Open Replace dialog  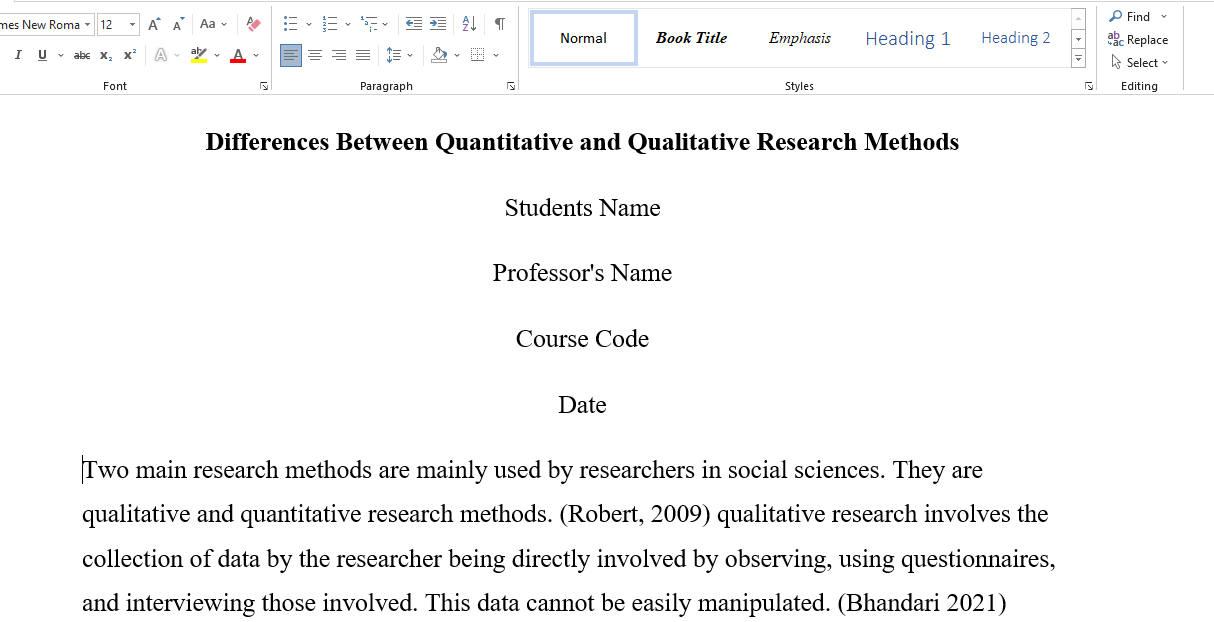1138,40
